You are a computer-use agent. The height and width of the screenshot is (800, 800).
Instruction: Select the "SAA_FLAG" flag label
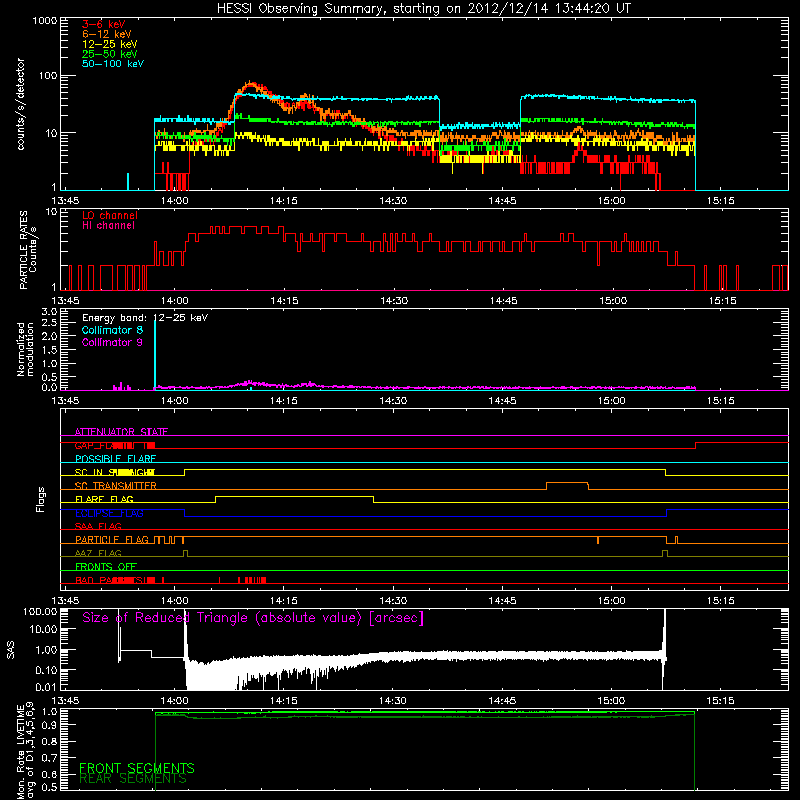(98, 526)
